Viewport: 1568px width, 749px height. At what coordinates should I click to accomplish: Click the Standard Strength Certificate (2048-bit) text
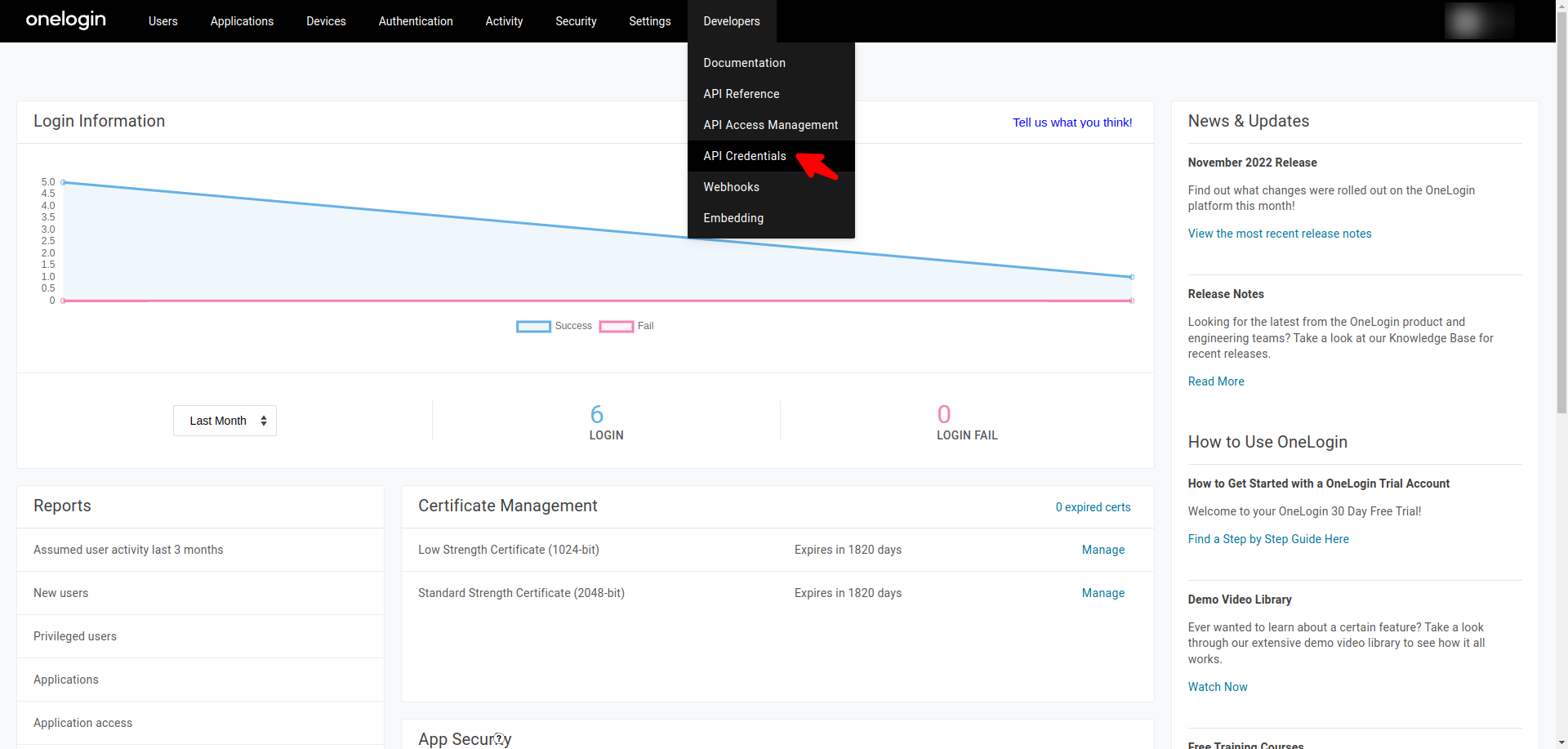[521, 593]
